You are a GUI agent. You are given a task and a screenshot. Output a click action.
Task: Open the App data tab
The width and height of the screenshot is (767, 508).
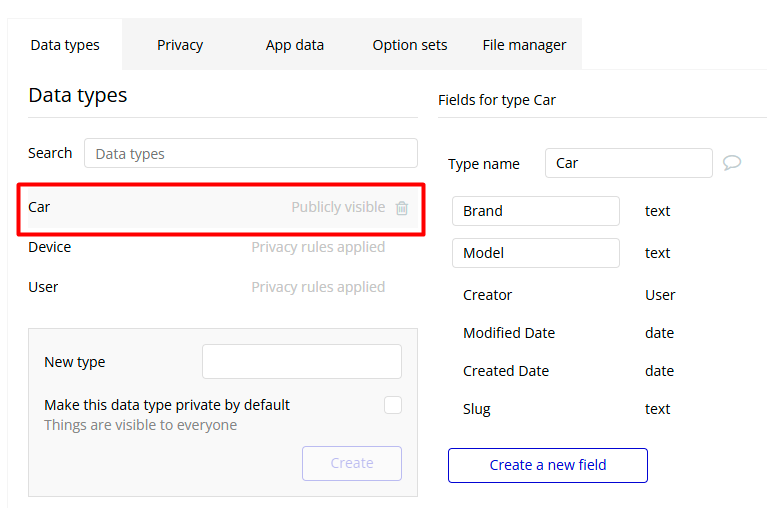295,45
